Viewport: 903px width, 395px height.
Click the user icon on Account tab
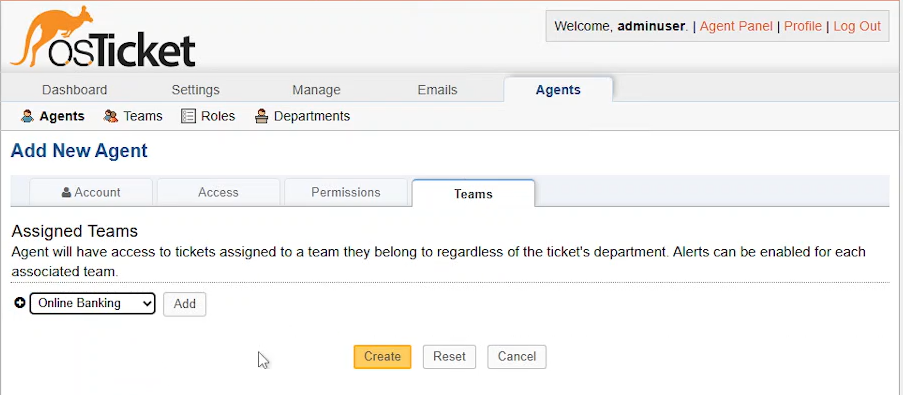(66, 192)
